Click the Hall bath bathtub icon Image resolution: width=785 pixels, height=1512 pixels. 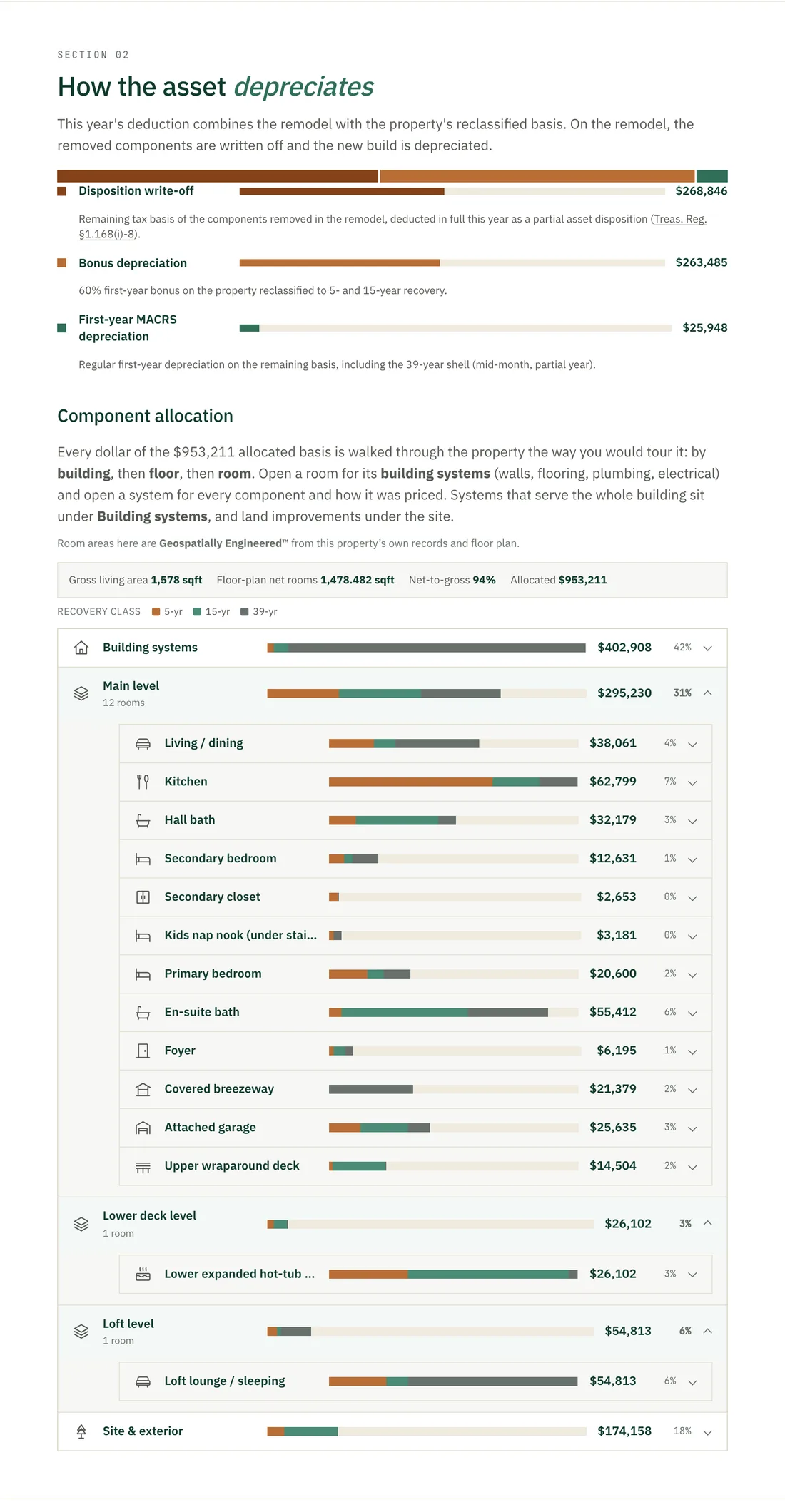click(143, 820)
